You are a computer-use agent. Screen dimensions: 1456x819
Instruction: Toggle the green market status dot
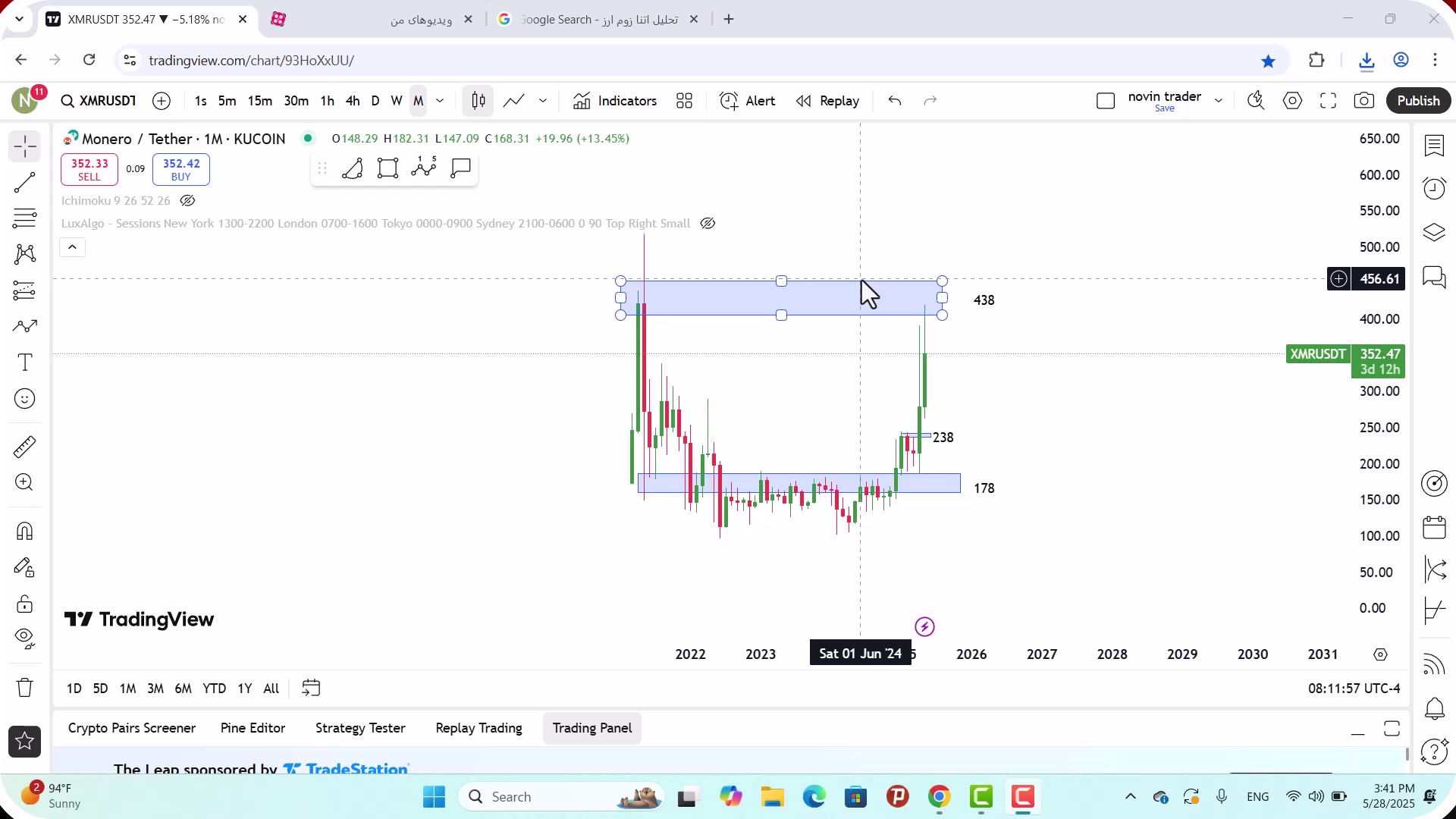307,138
